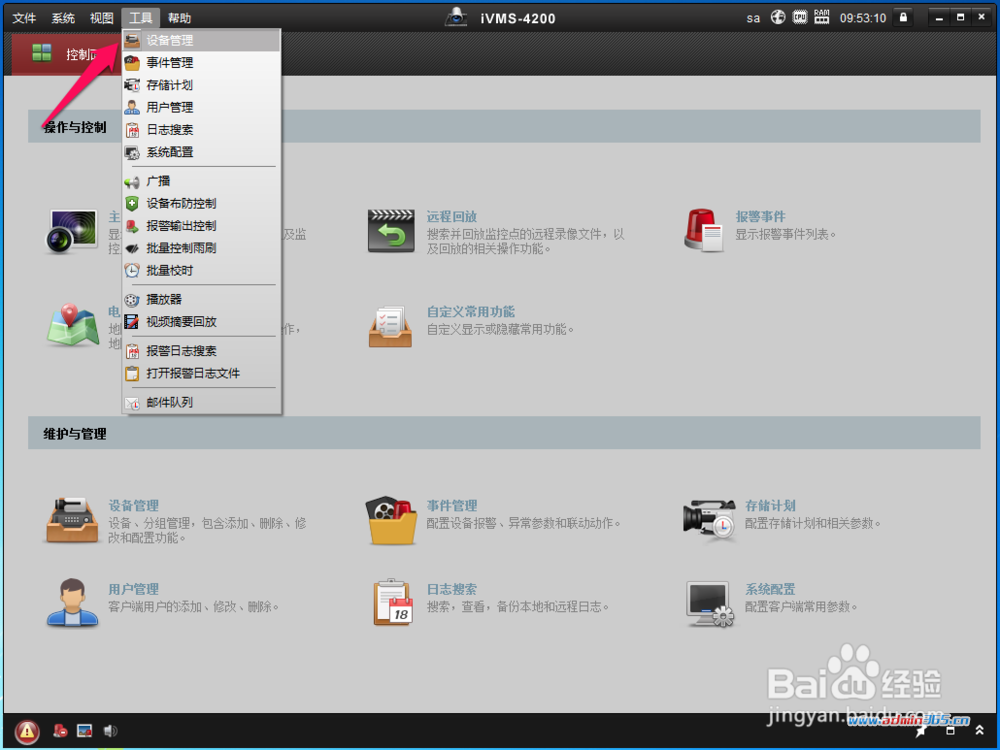
Task: Toggle the speaker sound icon
Action: [110, 731]
